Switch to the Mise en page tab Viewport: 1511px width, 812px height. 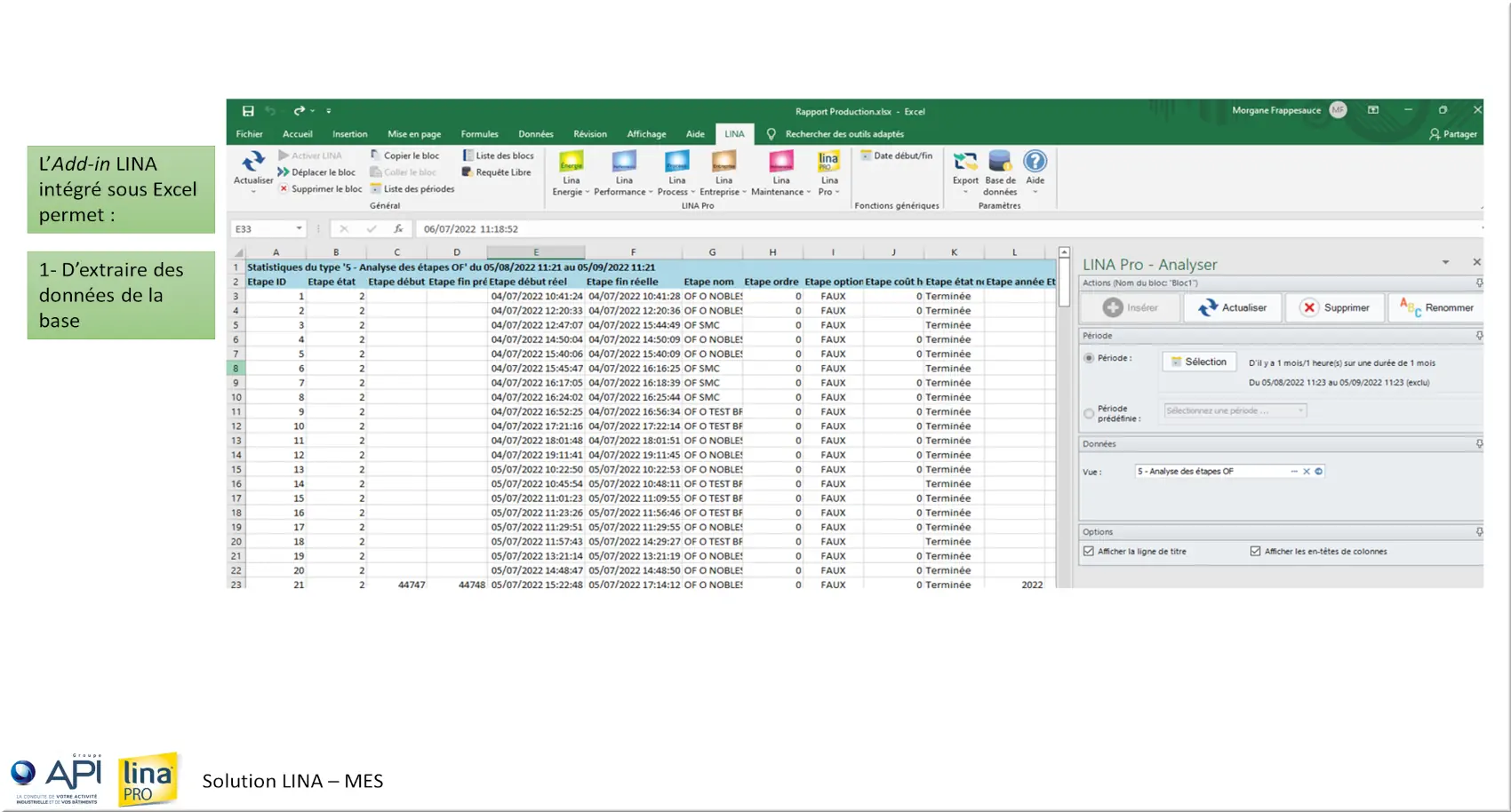(414, 134)
